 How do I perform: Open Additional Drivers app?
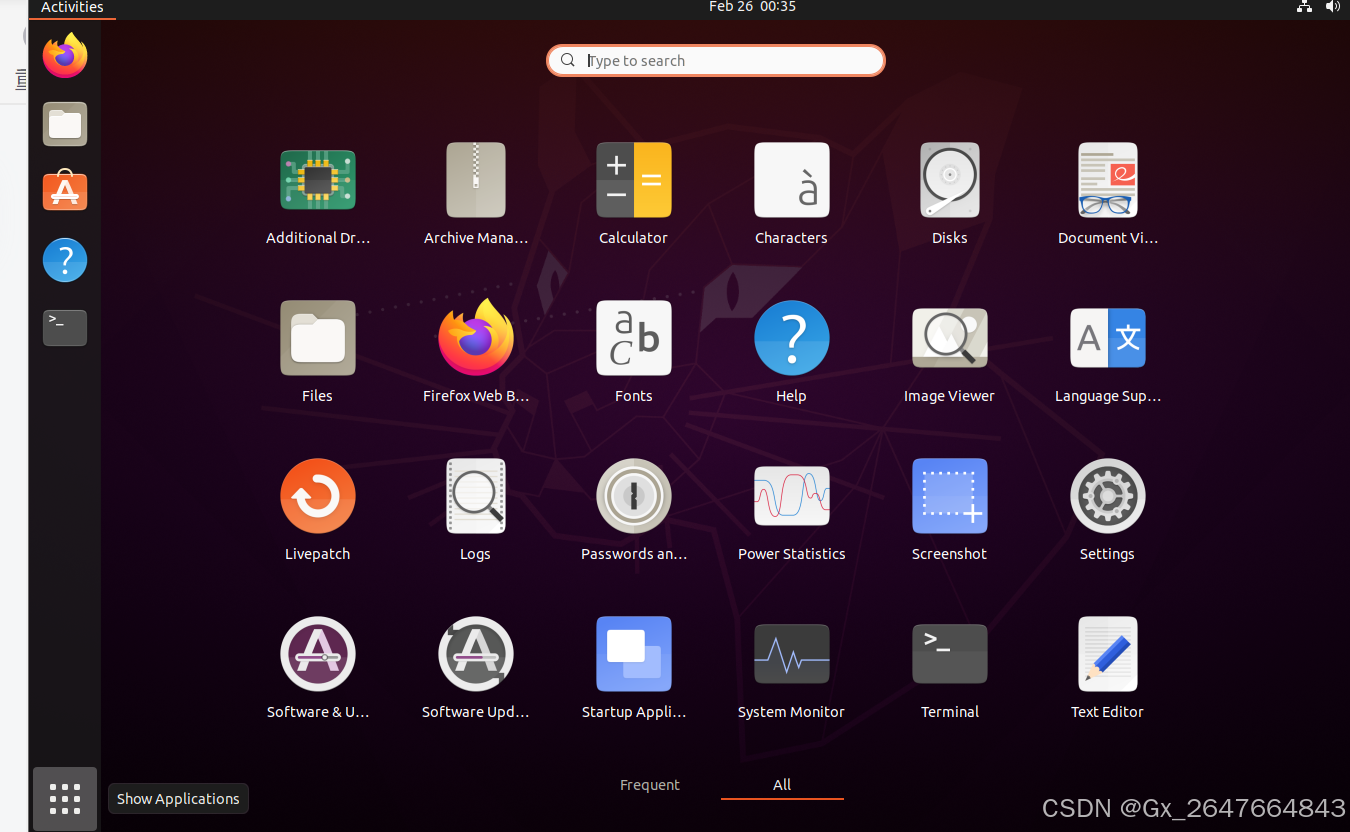(318, 180)
